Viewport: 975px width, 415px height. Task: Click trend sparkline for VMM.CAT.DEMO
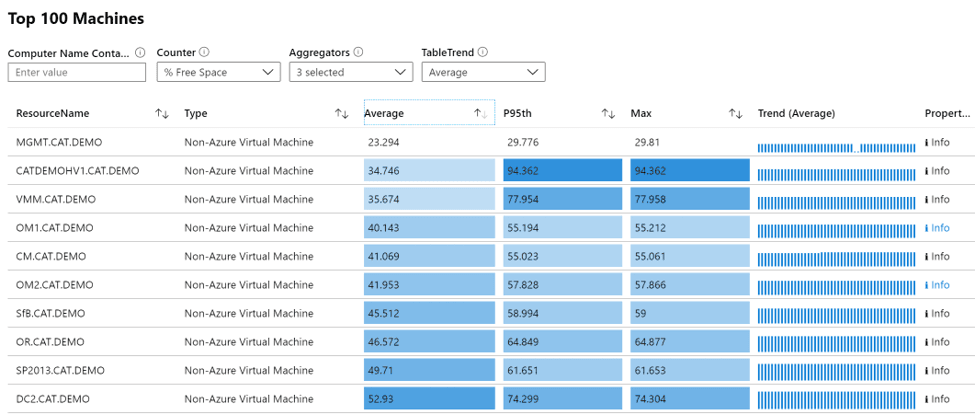tap(836, 200)
